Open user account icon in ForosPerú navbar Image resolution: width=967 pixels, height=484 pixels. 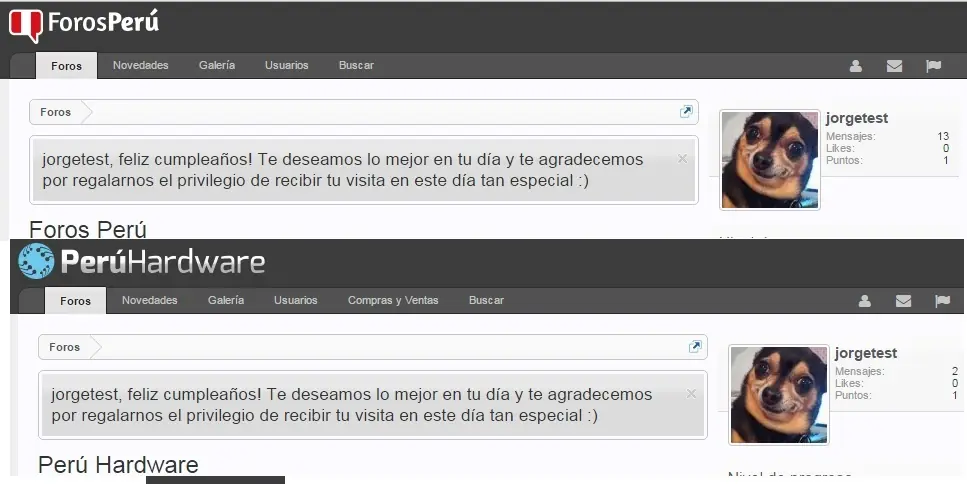855,66
